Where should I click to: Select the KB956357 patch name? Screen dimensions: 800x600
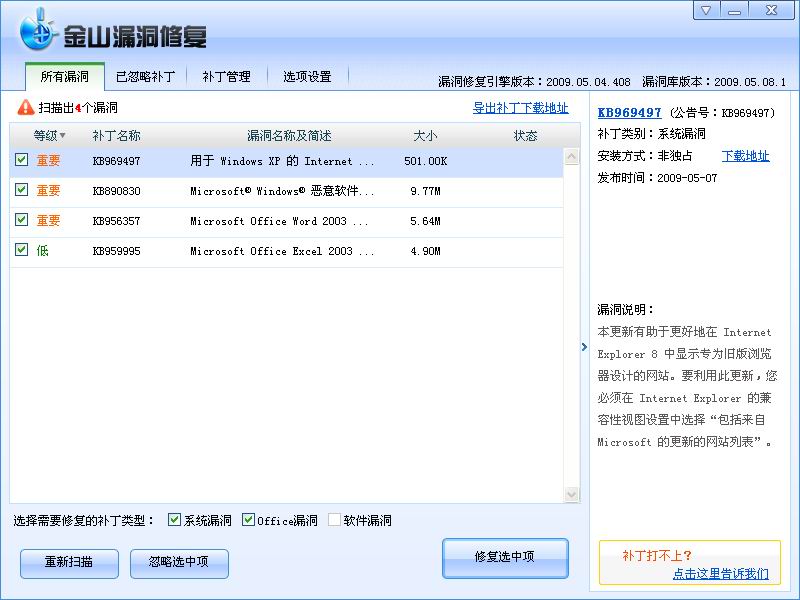pos(116,221)
